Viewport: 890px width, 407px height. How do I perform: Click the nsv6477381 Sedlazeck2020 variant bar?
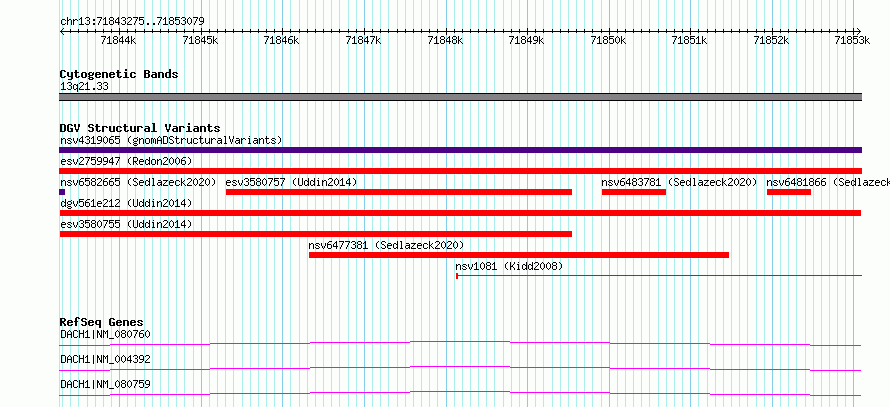(x=519, y=255)
